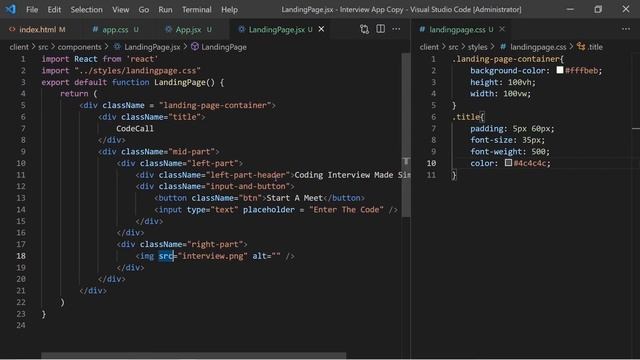Open the Run menu
Viewport: 640px width, 360px height.
pyautogui.click(x=165, y=9)
